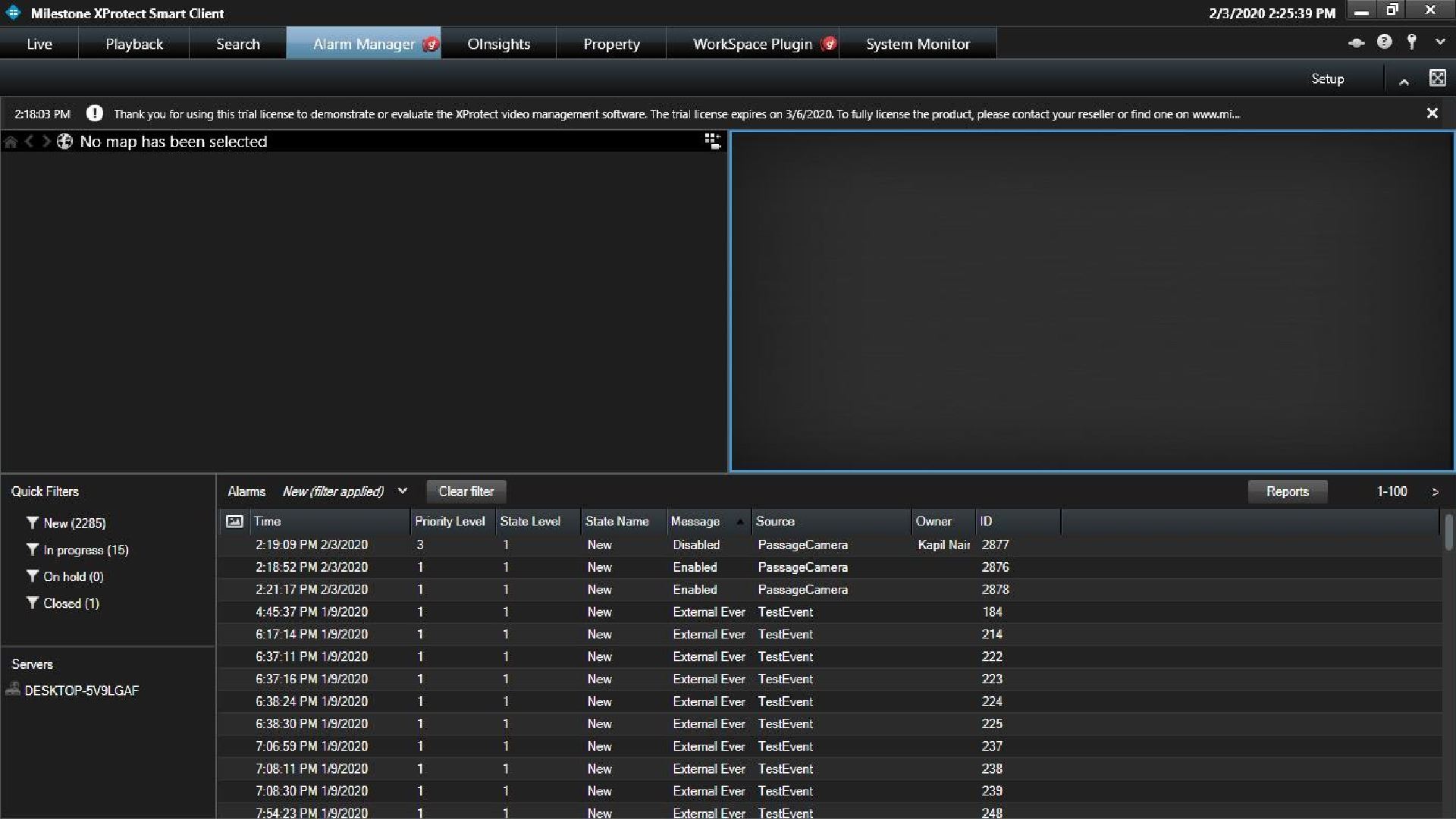Open the Property tab
The height and width of the screenshot is (819, 1456).
[611, 44]
